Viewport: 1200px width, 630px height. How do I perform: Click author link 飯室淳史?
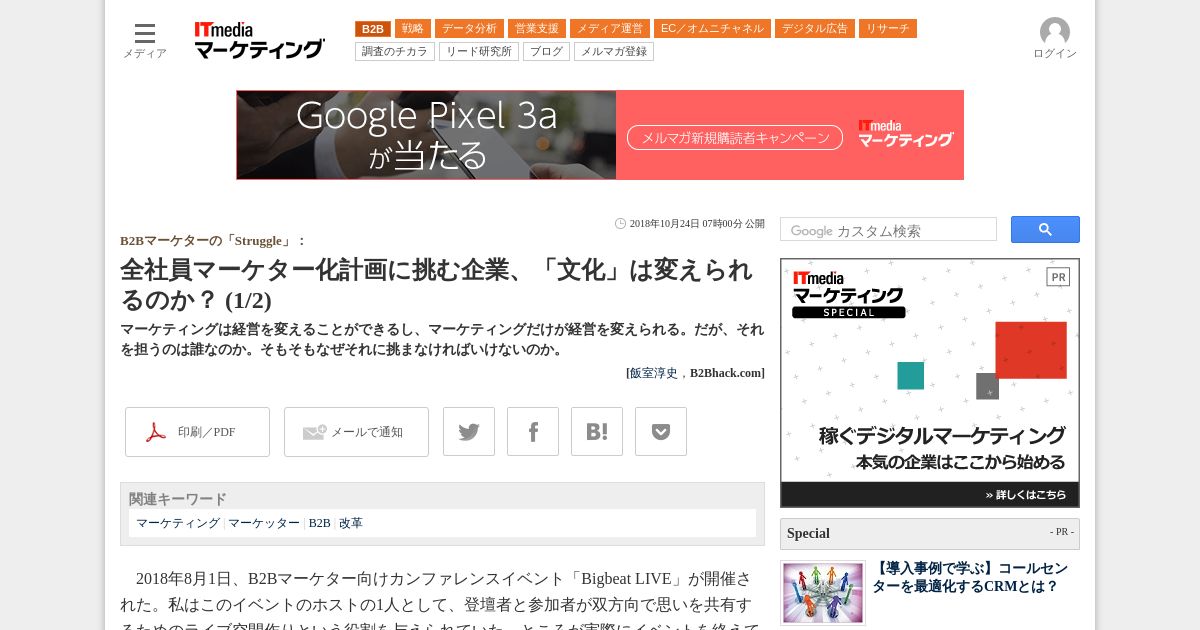(x=653, y=373)
